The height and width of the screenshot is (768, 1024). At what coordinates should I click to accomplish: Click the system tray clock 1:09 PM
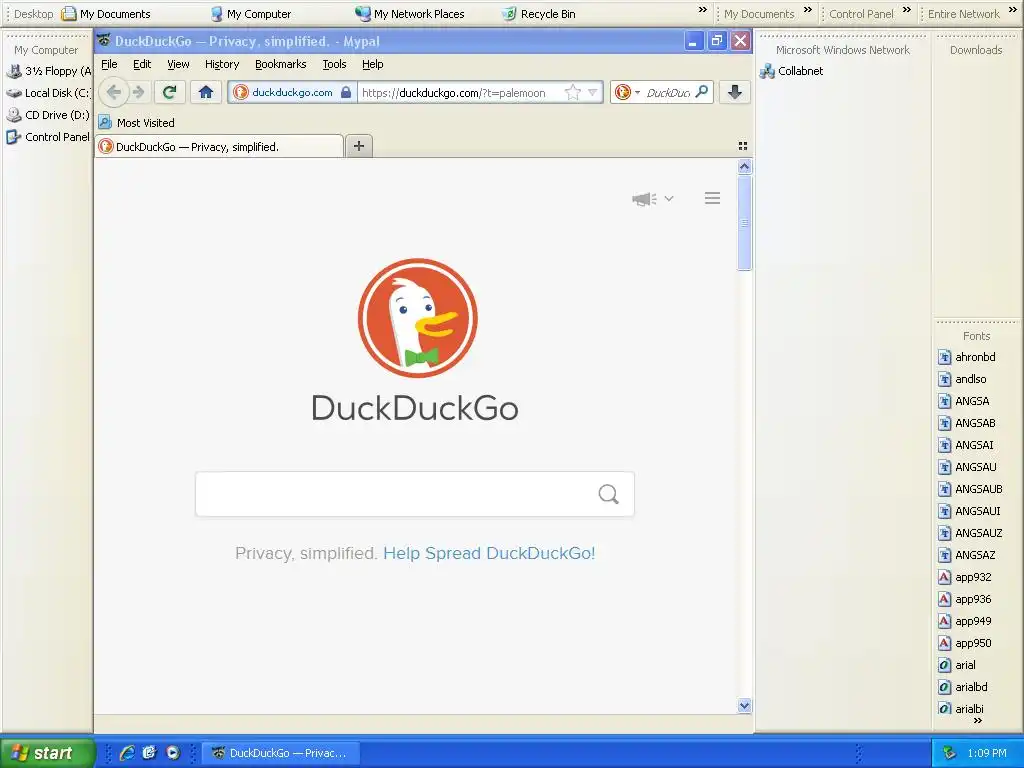987,753
